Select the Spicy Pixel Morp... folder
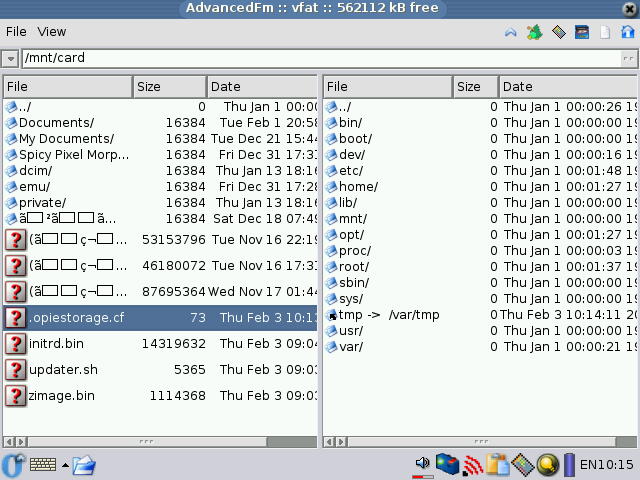640x480 pixels. [x=160, y=155]
